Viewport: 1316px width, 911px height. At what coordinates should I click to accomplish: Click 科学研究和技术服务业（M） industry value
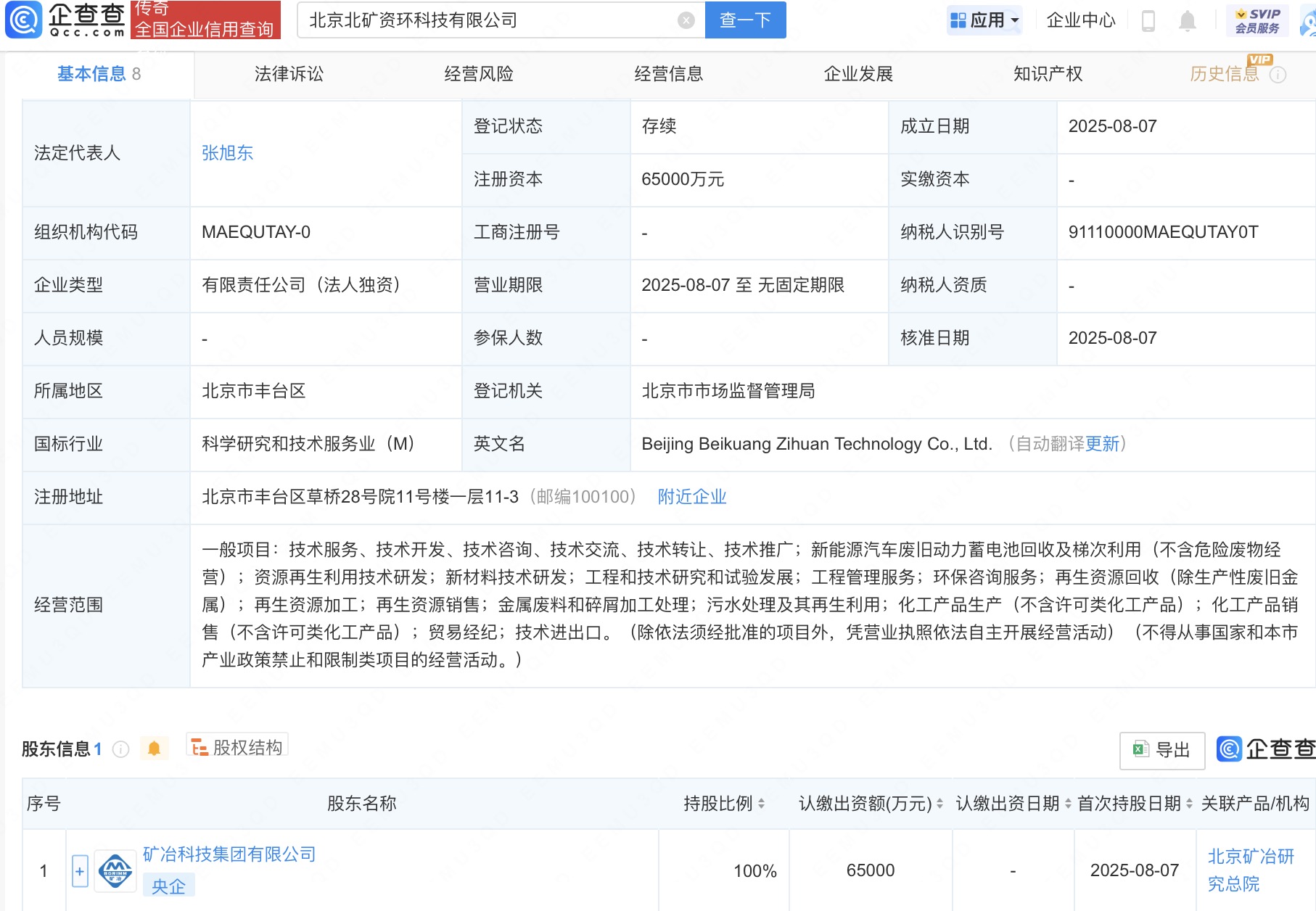308,444
